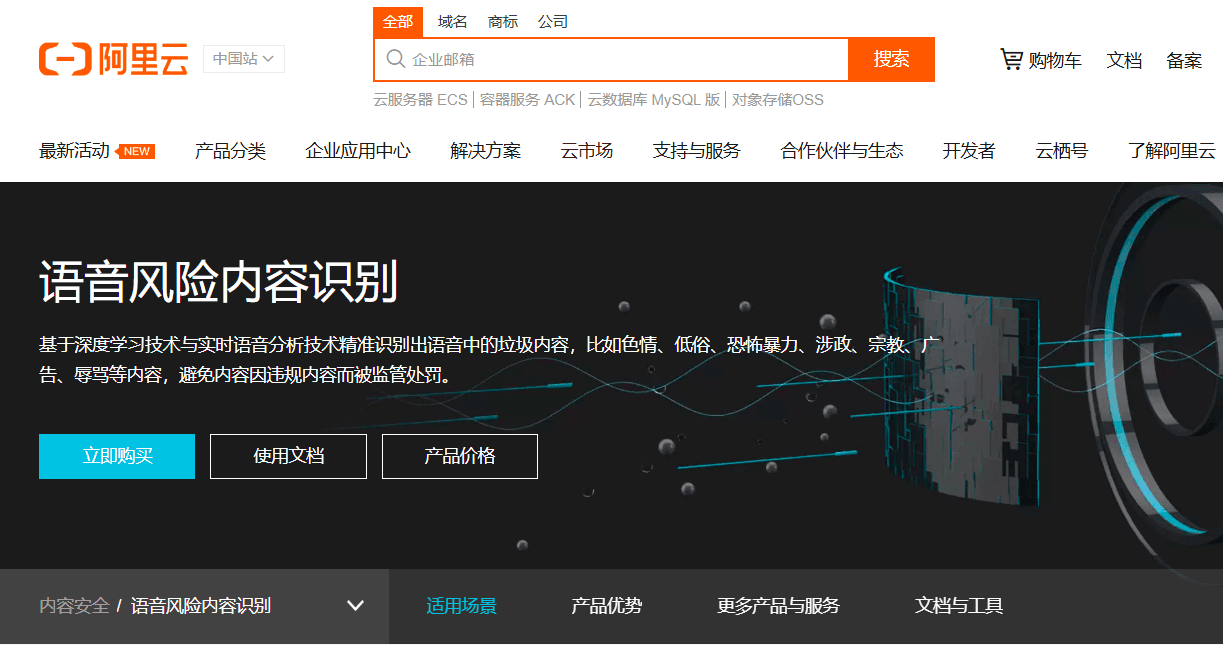Click the magnifier icon in search box
Viewport: 1223px width, 645px height.
[396, 59]
